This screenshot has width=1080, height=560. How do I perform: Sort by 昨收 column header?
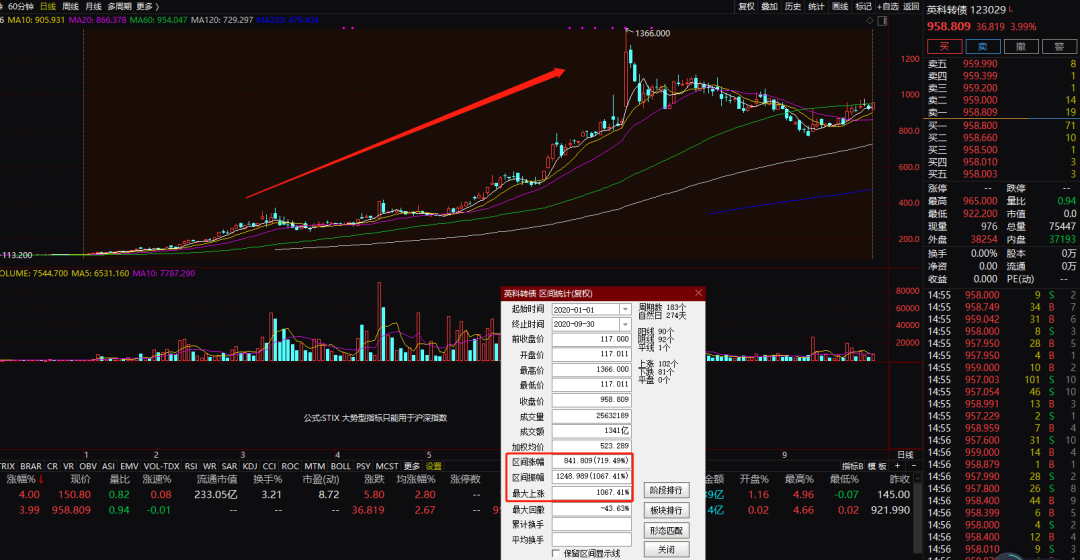[x=900, y=479]
